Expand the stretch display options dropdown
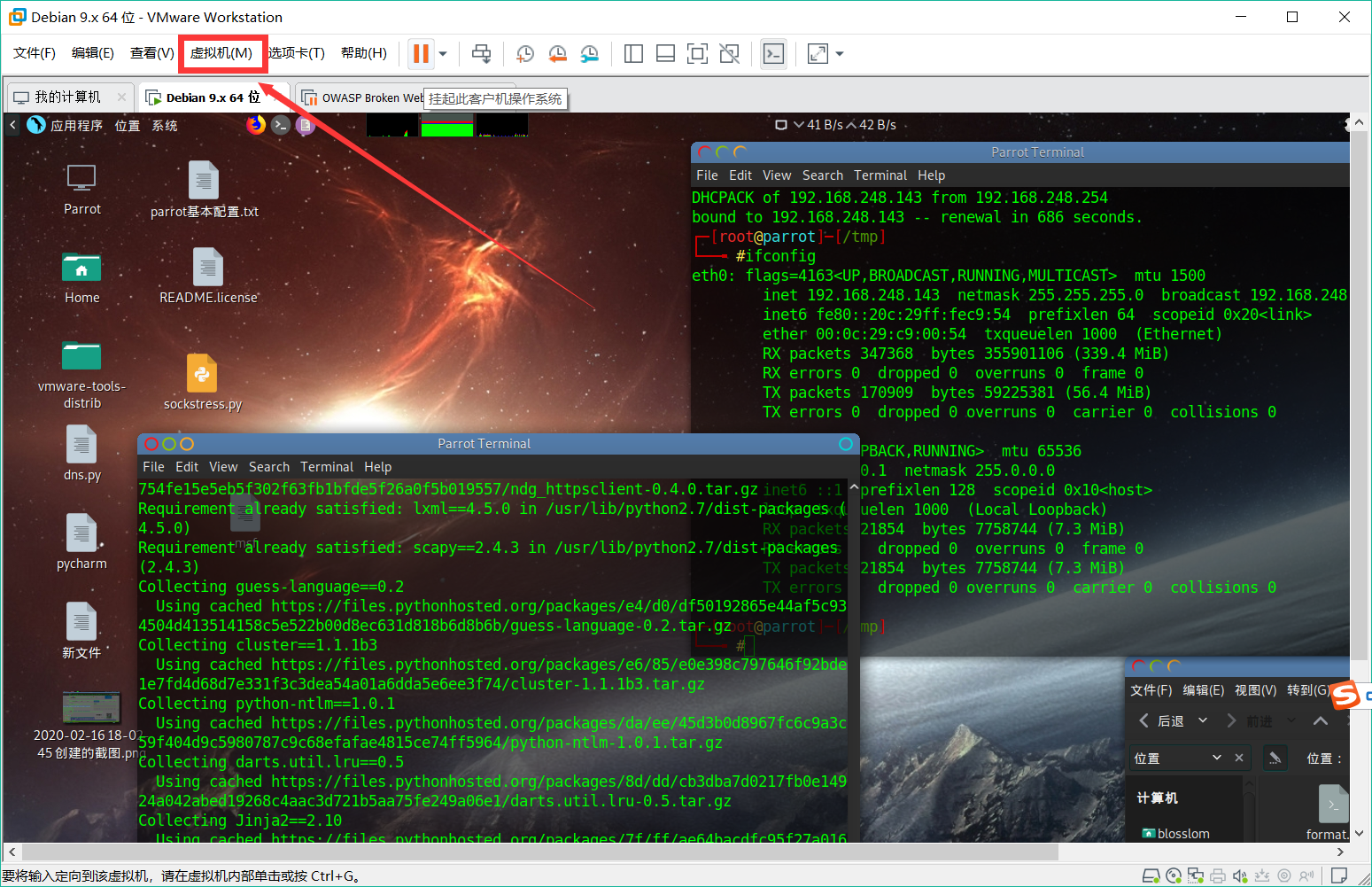 840,54
